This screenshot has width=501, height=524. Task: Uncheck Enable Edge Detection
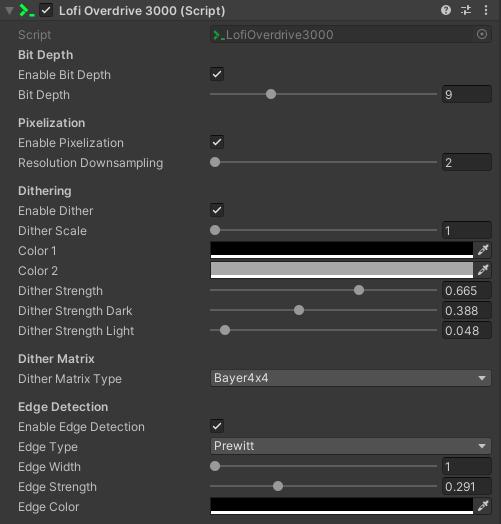[x=217, y=426]
